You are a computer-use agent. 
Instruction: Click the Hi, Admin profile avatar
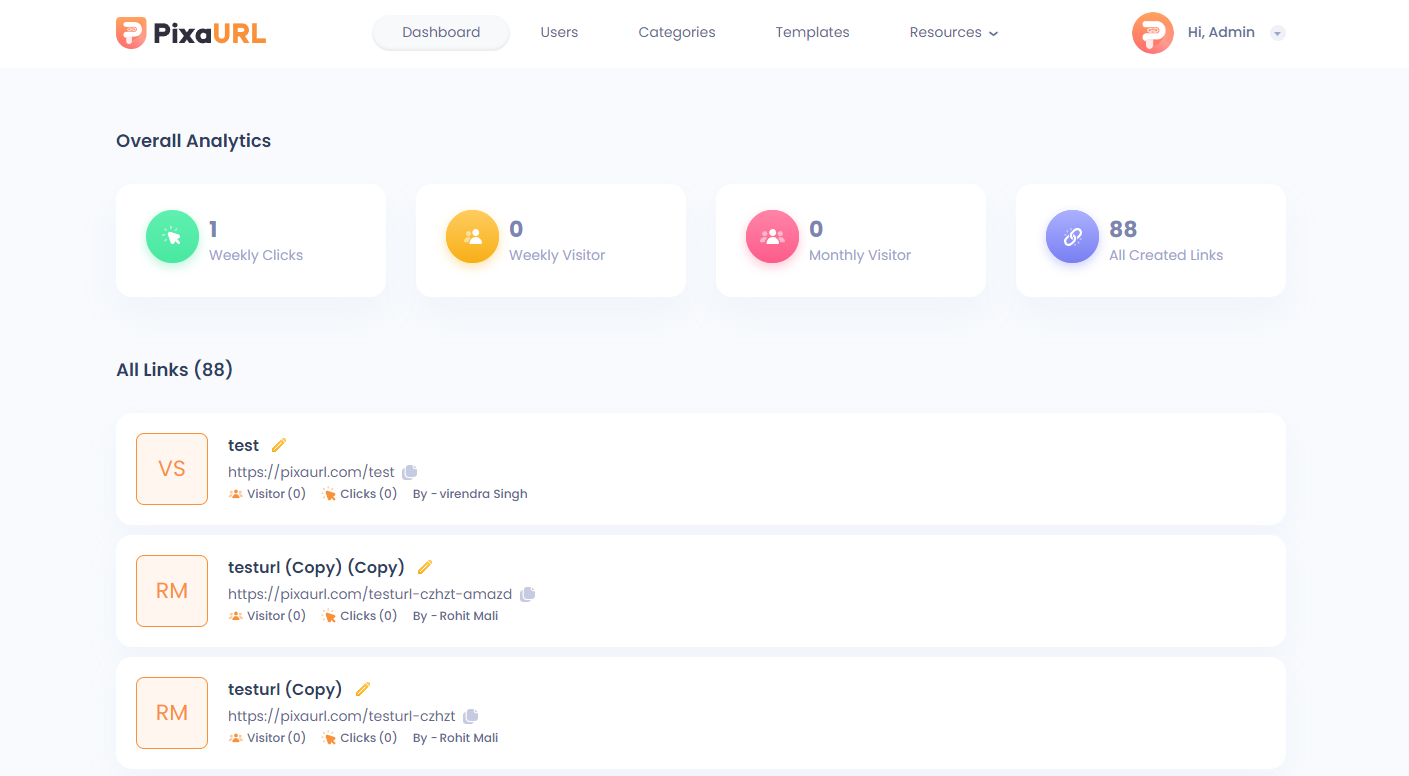coord(1152,33)
